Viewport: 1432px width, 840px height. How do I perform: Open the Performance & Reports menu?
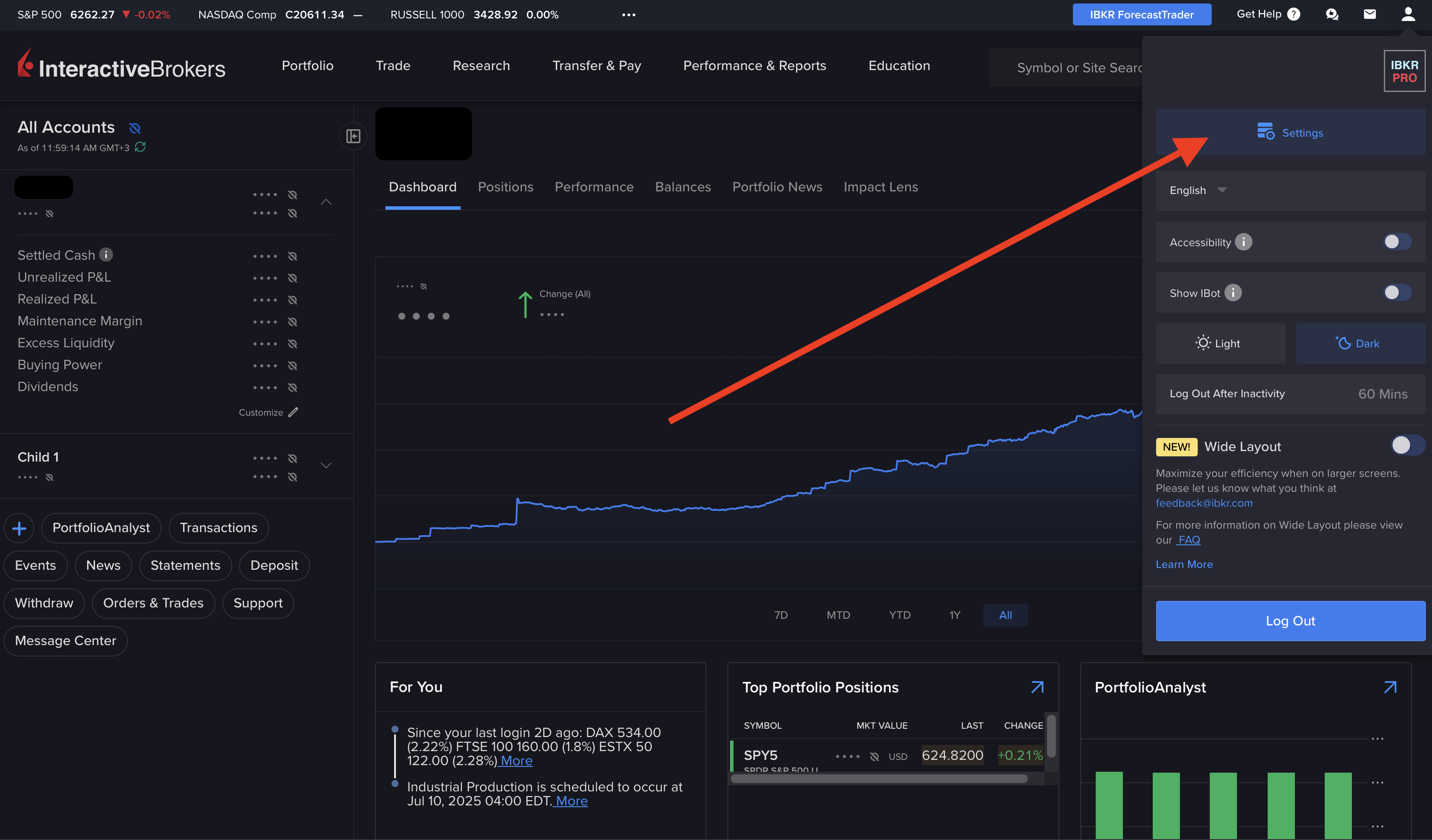[754, 66]
